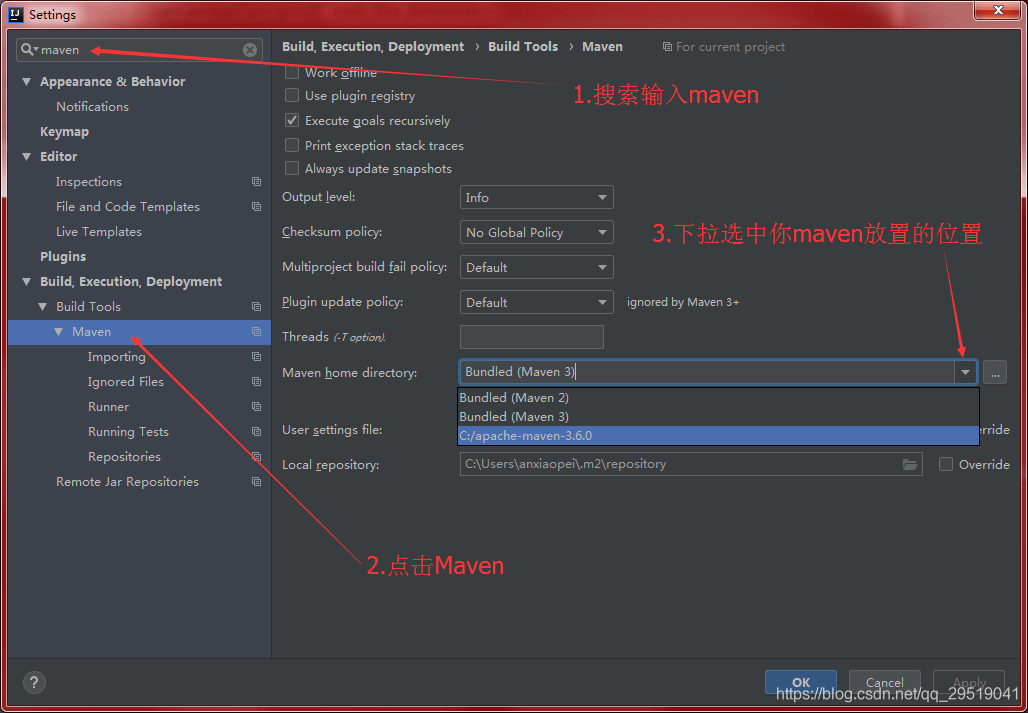Click the folder icon in Local repository field

point(910,464)
